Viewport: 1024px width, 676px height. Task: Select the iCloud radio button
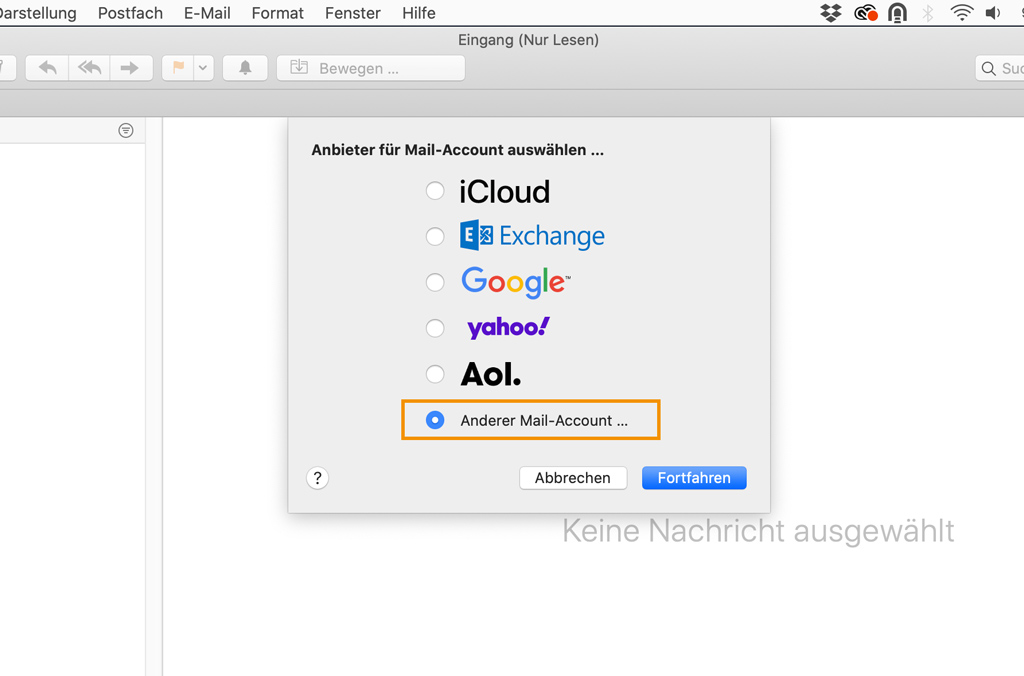(435, 191)
